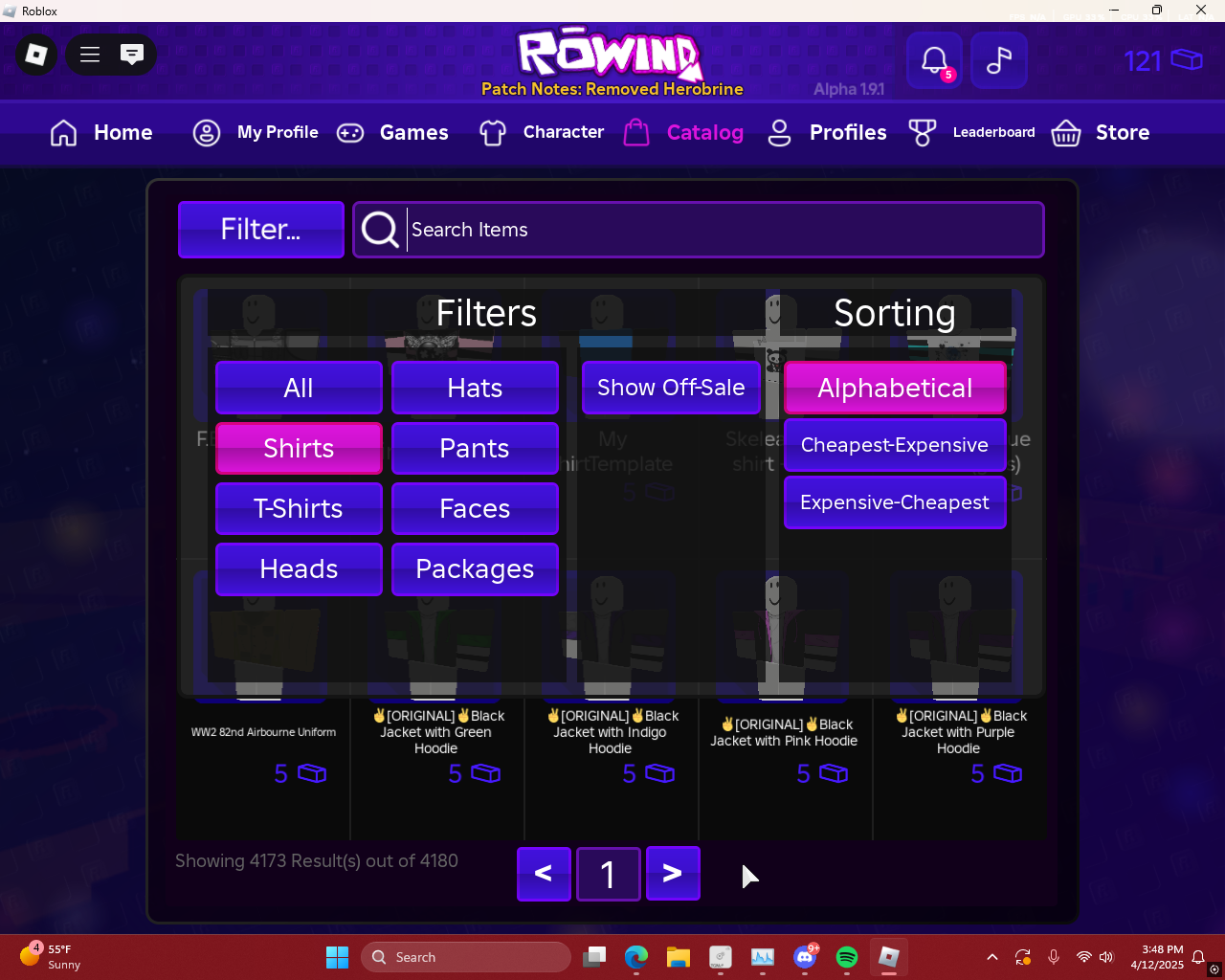
Task: Open Black Jacket with Green Hoodie item
Action: coord(436,732)
